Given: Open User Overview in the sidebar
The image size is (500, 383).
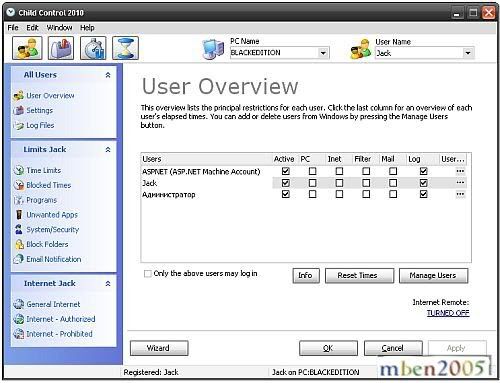Looking at the screenshot, I should (44, 96).
